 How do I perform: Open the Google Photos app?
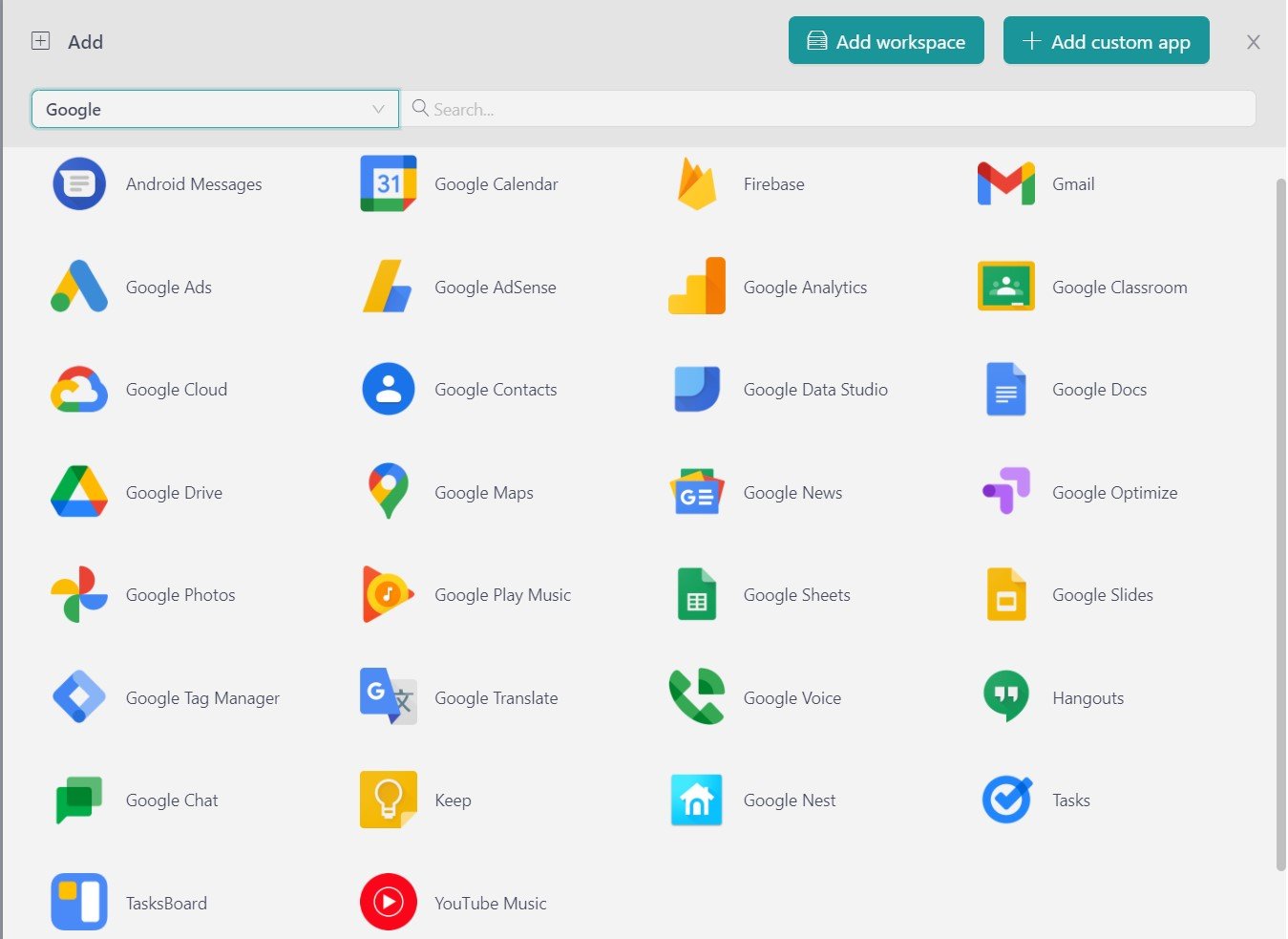tap(78, 594)
